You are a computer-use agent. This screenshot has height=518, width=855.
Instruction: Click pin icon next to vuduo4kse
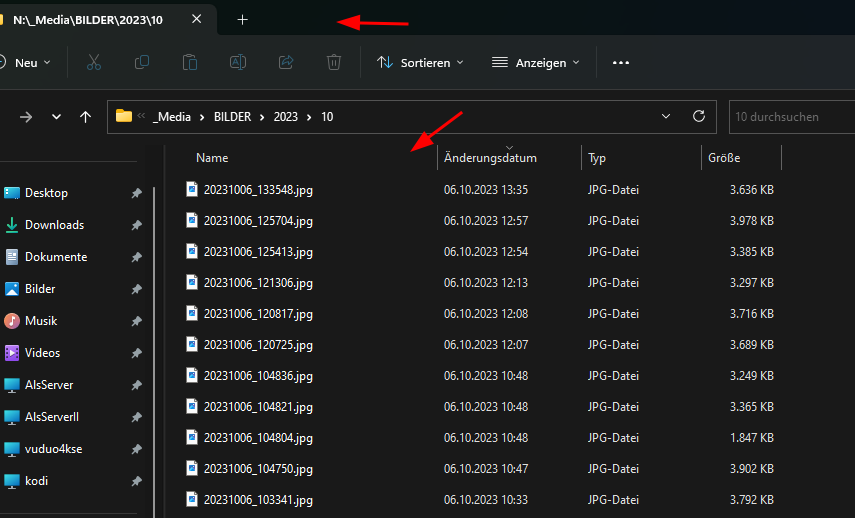pos(136,449)
